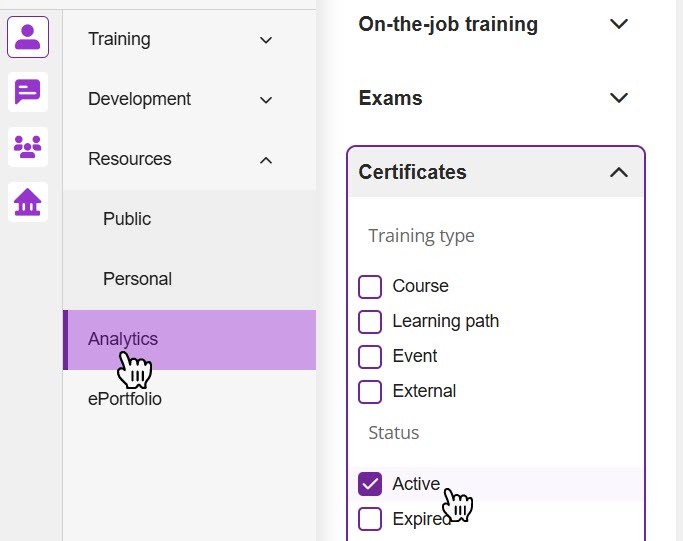The image size is (683, 541).
Task: Expand the Training menu chevron
Action: pyautogui.click(x=266, y=40)
